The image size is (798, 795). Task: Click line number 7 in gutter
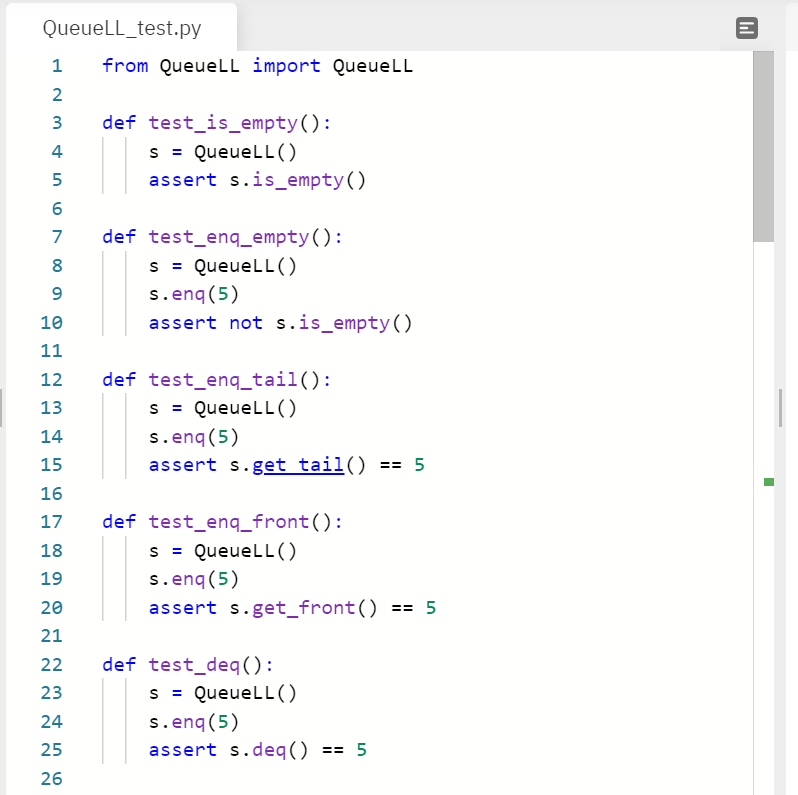click(x=57, y=237)
